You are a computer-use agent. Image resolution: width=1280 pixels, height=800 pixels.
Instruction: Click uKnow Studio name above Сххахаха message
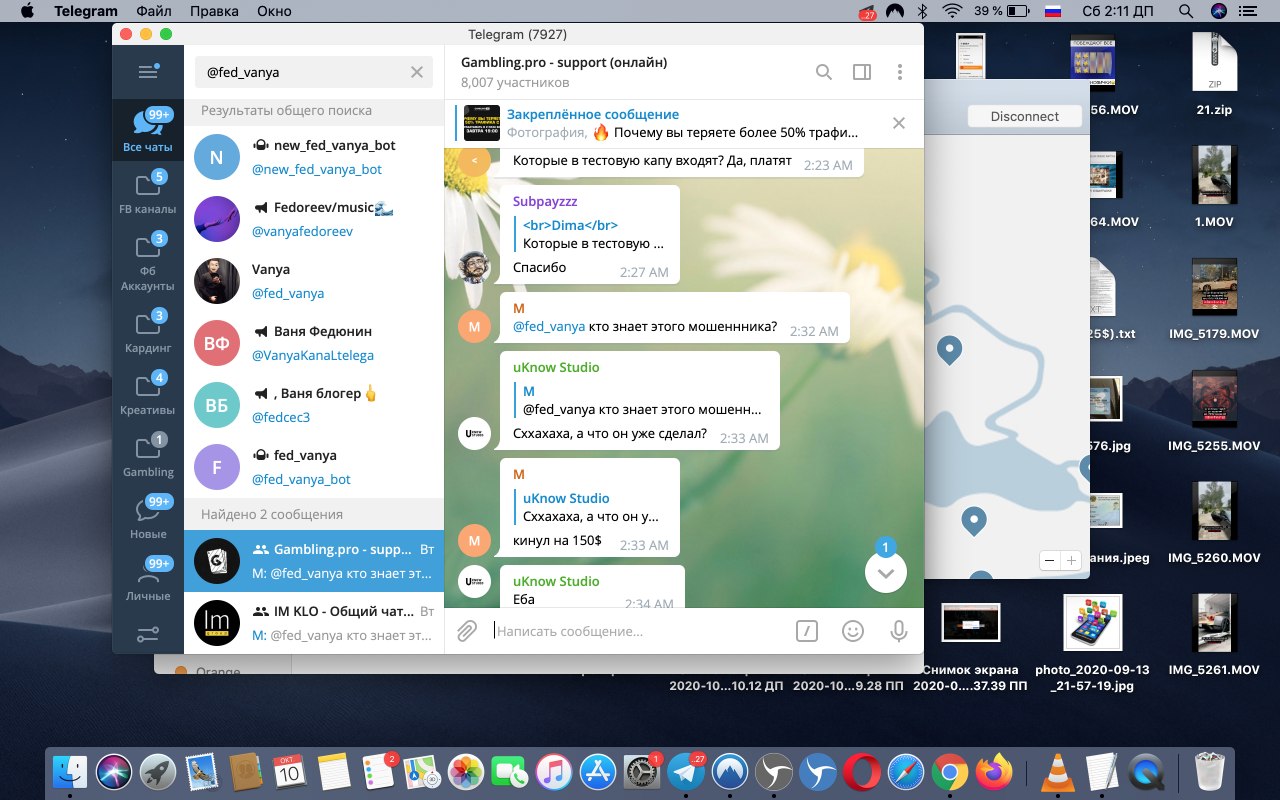click(556, 367)
